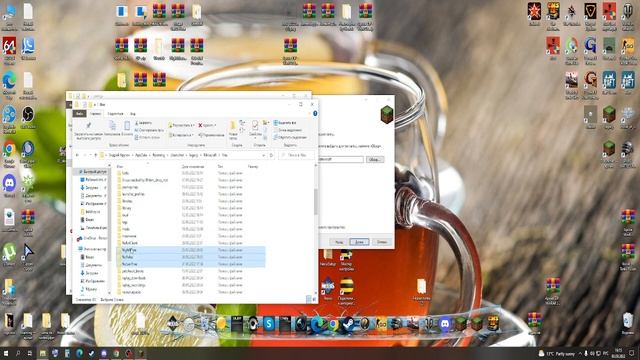The height and width of the screenshot is (360, 640).
Task: Open the Google Chrome desktop shortcut
Action: tap(9, 149)
